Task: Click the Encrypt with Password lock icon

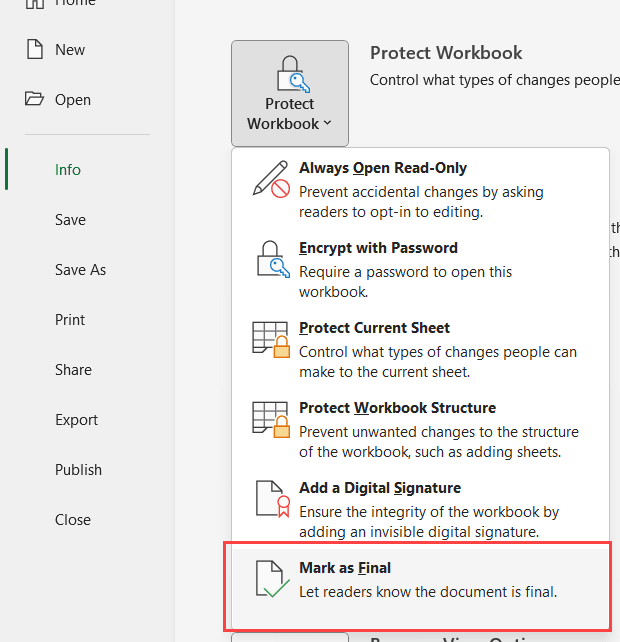Action: (270, 258)
